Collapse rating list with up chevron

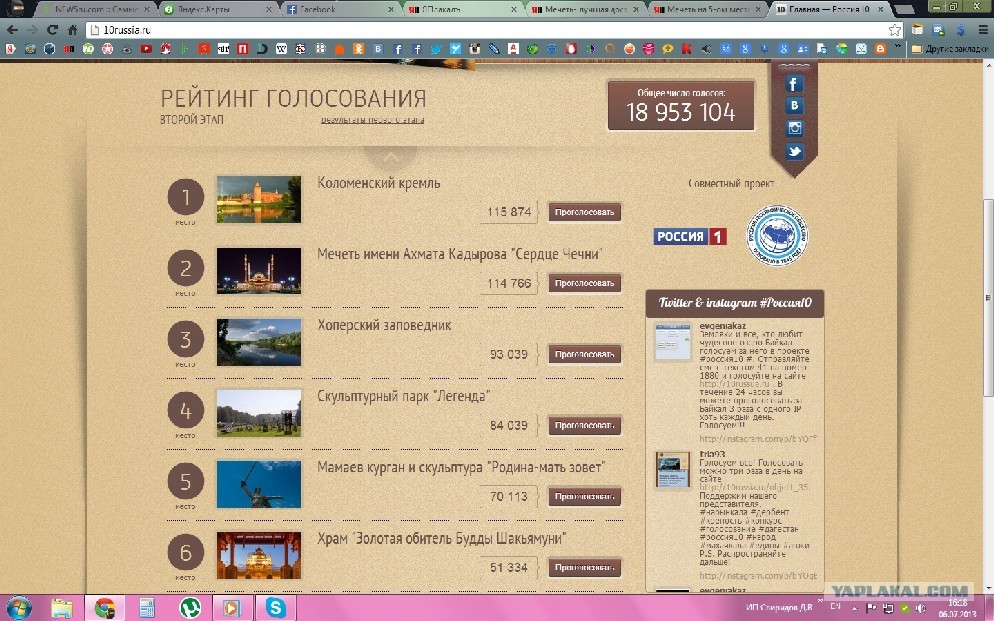pos(391,157)
